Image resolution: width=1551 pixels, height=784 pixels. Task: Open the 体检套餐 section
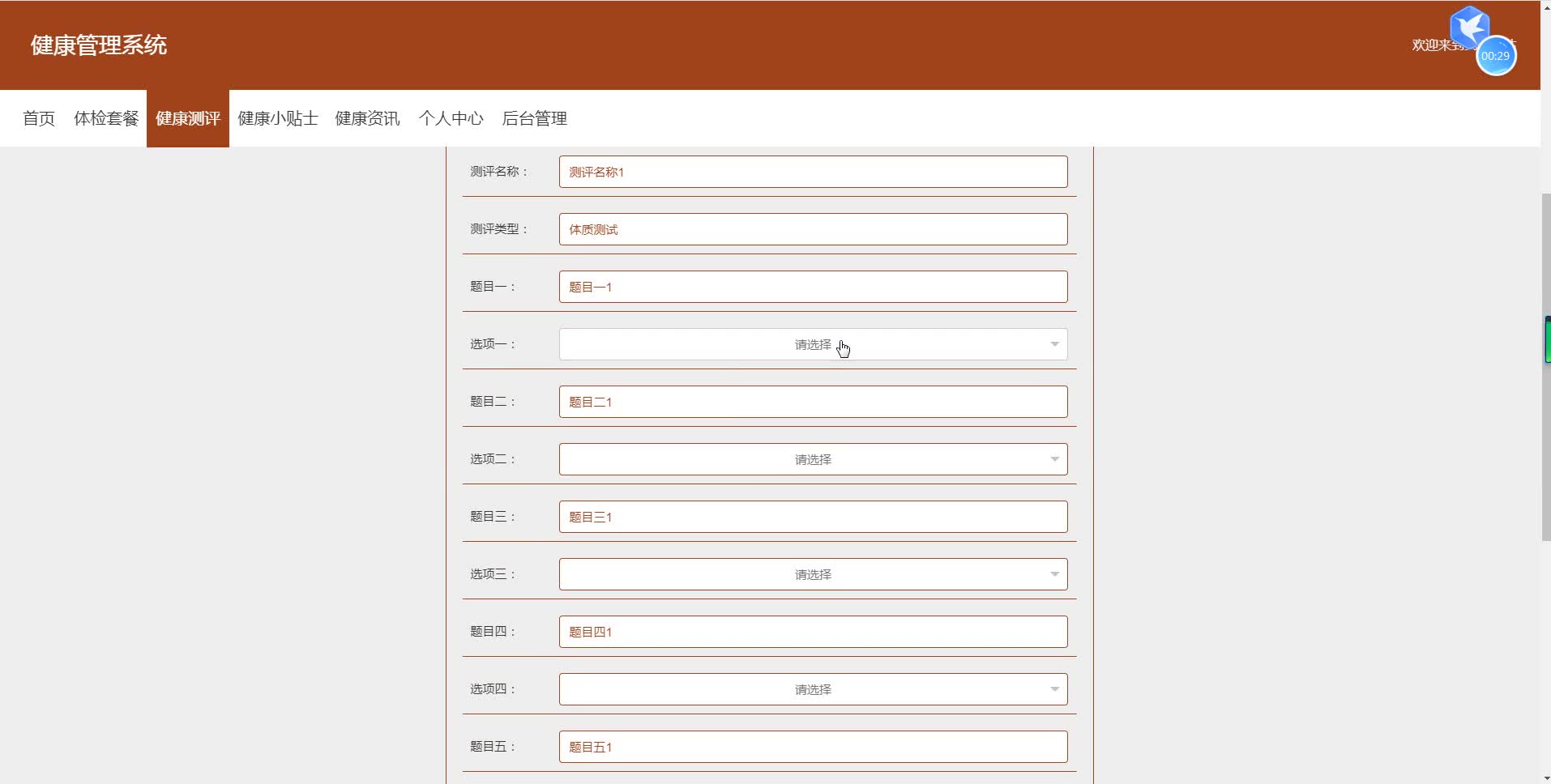click(x=106, y=118)
